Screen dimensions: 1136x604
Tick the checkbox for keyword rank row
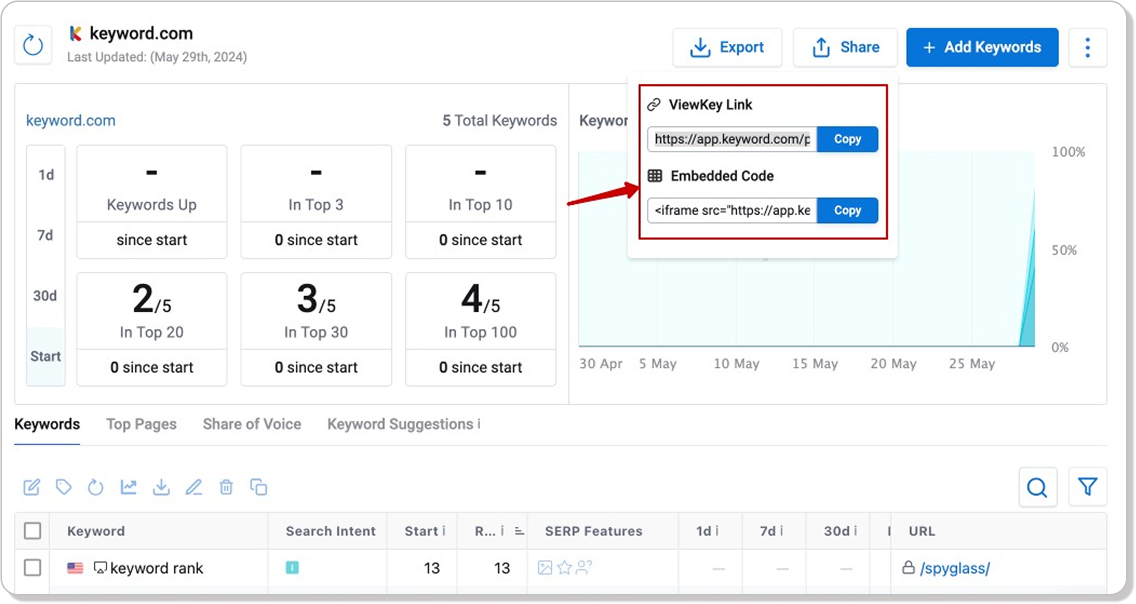(33, 568)
